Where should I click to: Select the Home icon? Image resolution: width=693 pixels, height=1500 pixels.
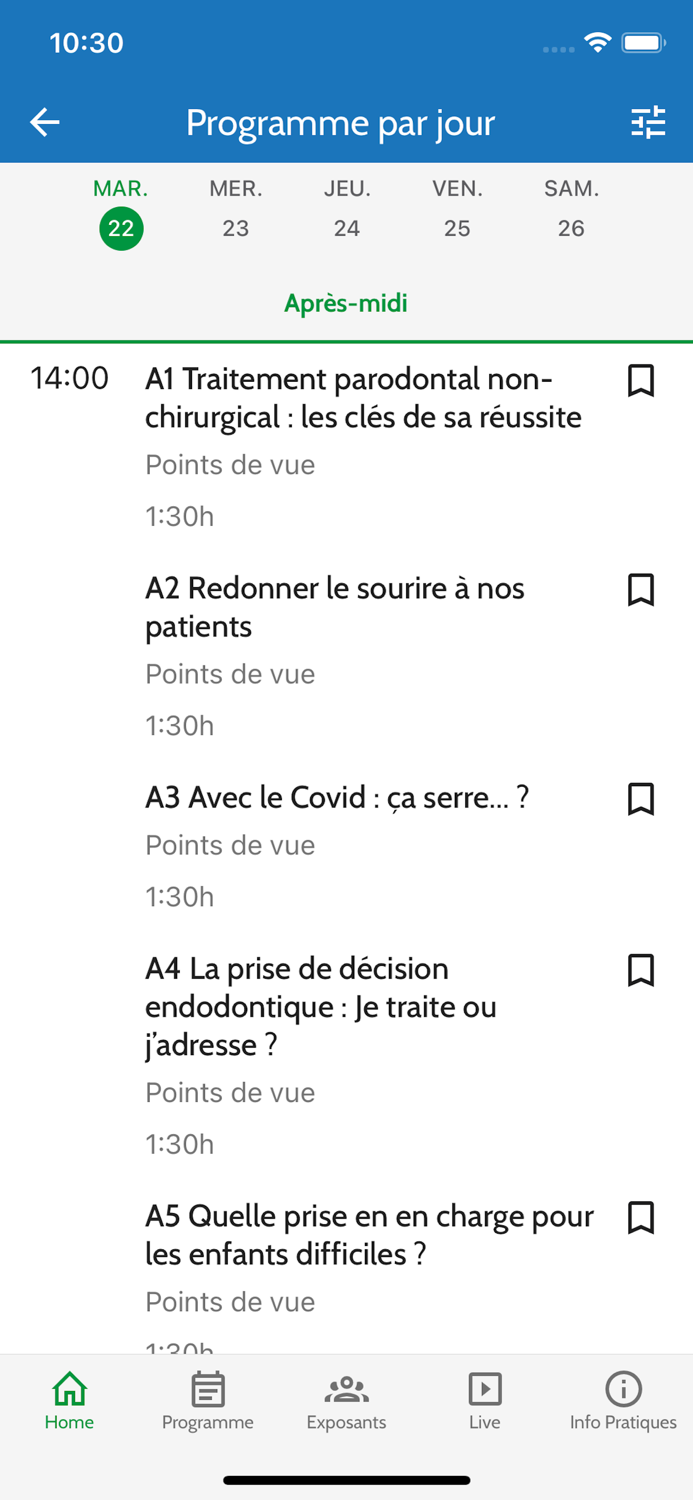tap(69, 1389)
